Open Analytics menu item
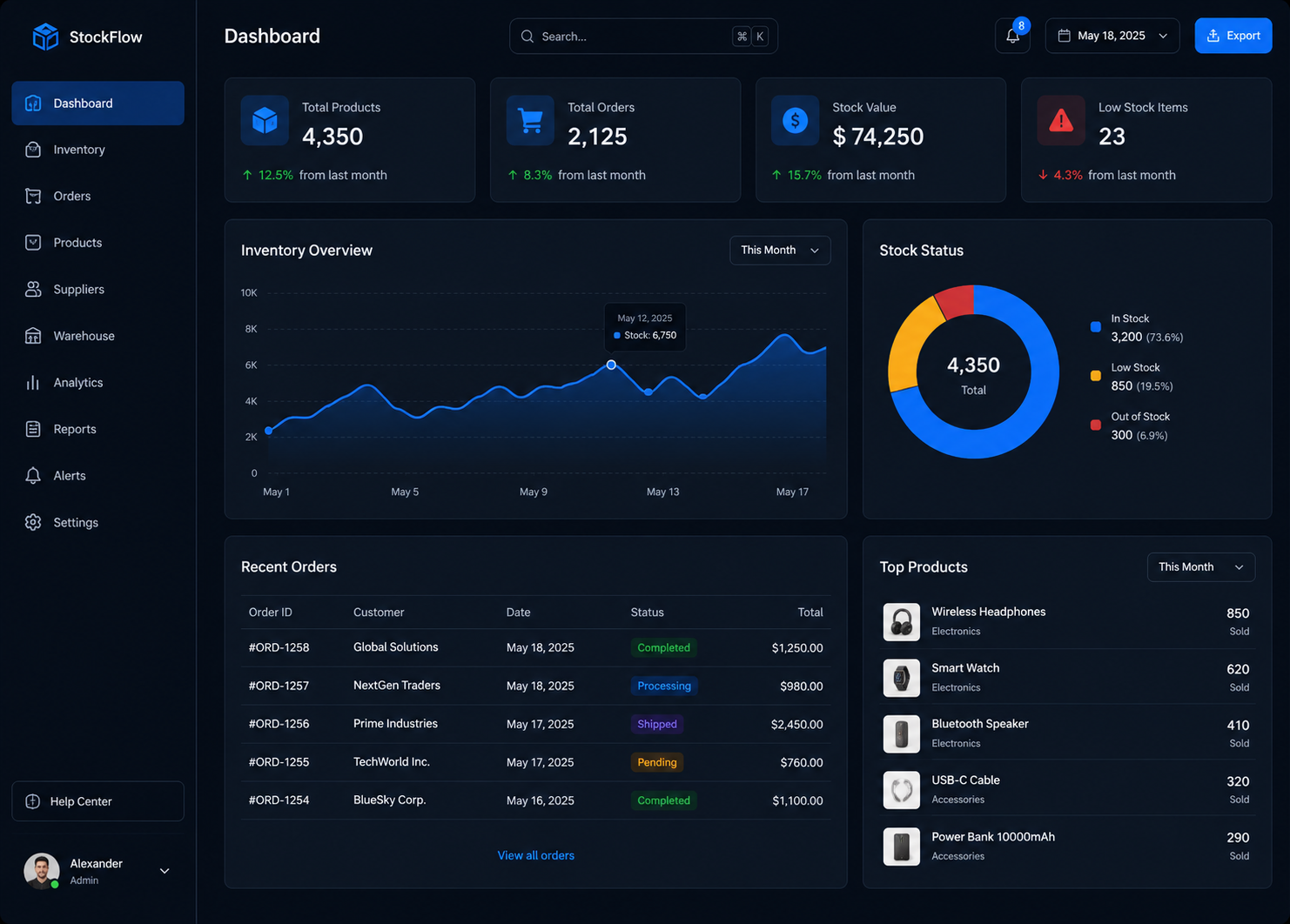This screenshot has height=924, width=1290. (x=97, y=383)
